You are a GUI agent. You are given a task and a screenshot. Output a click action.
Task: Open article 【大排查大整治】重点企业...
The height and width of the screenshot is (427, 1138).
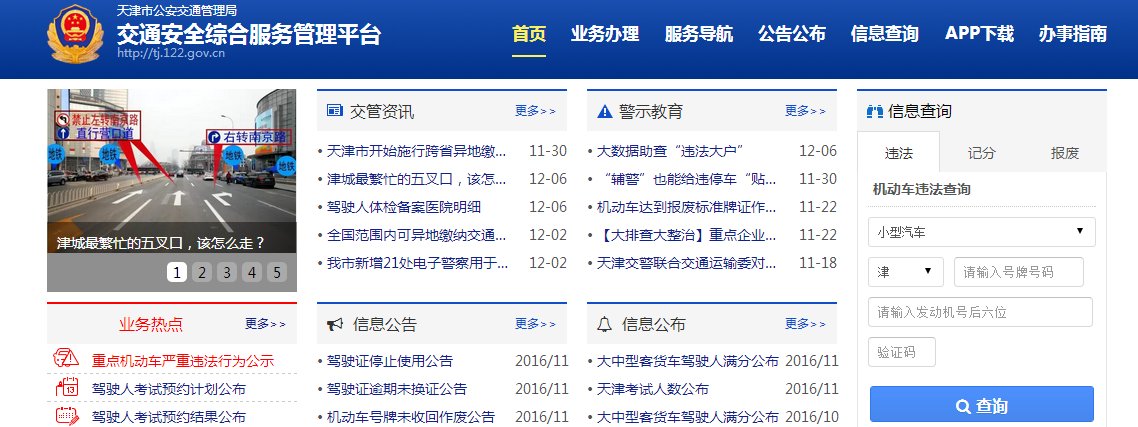point(687,236)
